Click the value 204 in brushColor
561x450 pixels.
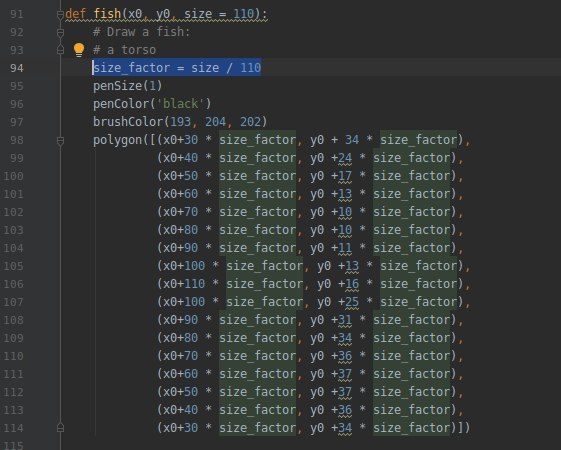click(x=215, y=122)
